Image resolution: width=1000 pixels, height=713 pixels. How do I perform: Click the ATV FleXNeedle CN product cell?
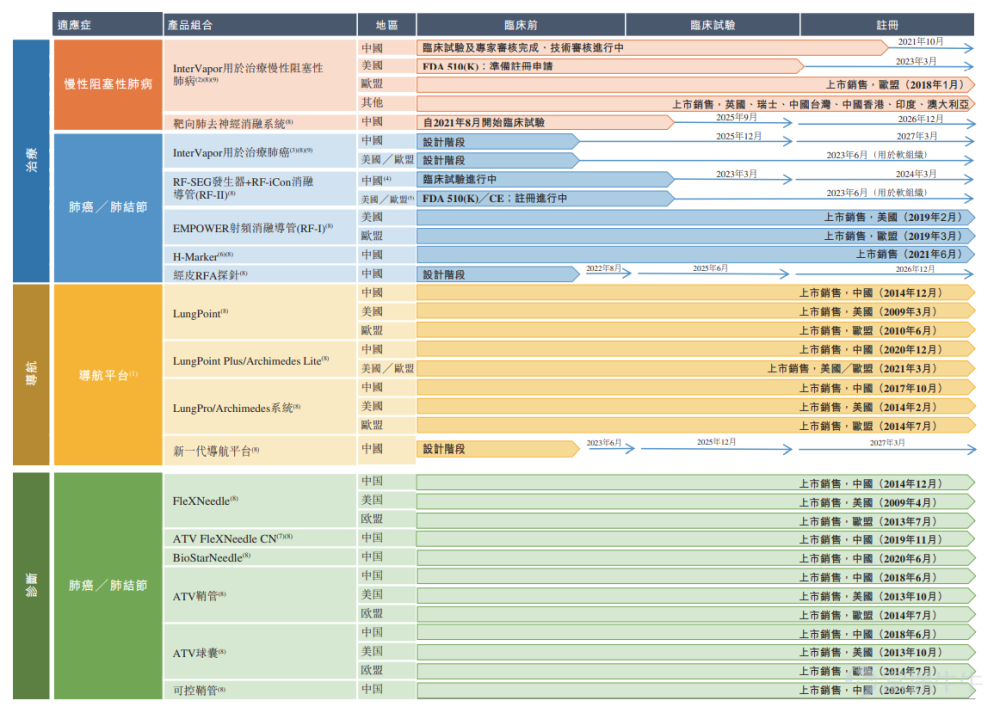[260, 538]
